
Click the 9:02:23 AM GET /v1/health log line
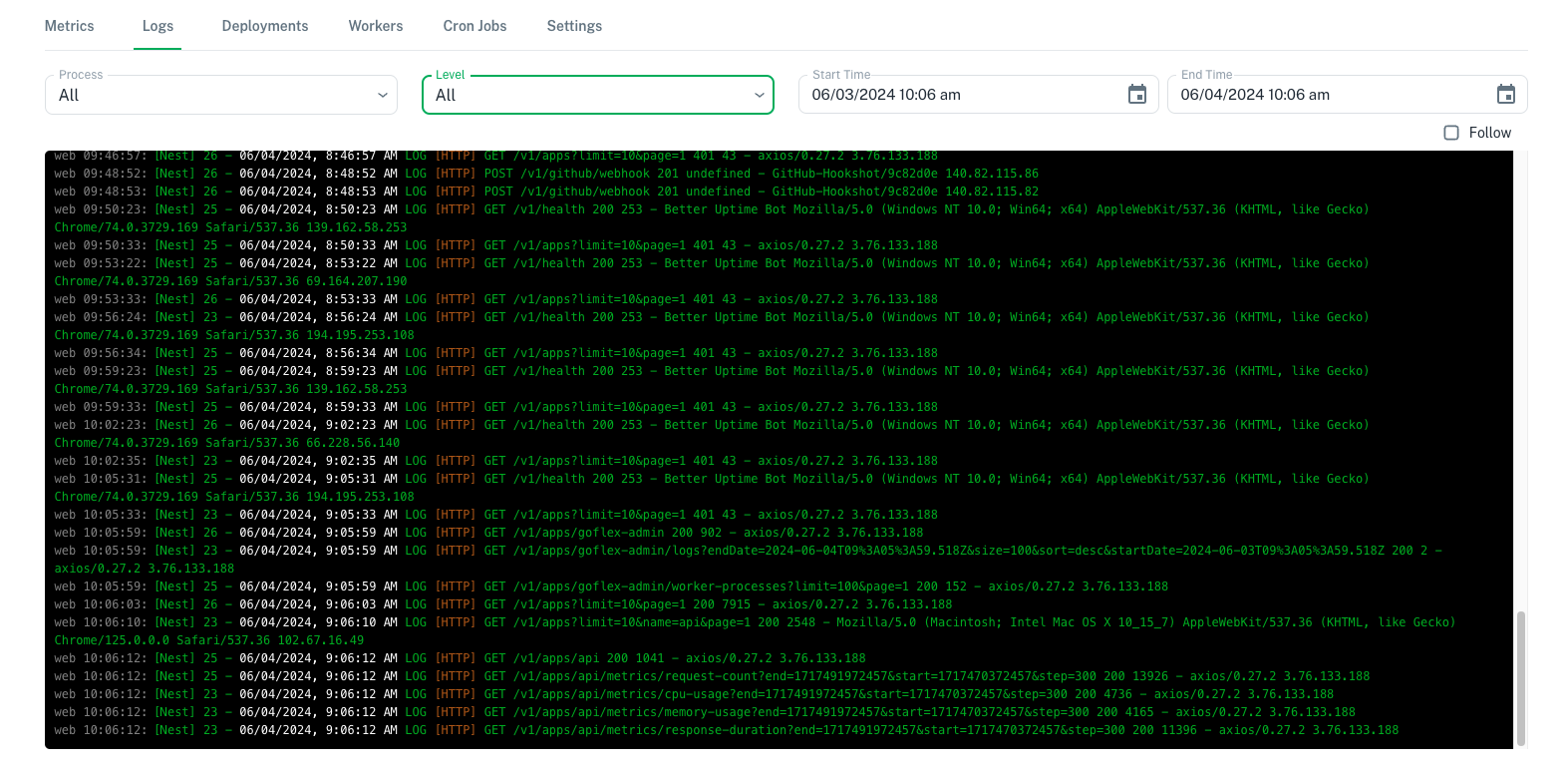(x=712, y=434)
